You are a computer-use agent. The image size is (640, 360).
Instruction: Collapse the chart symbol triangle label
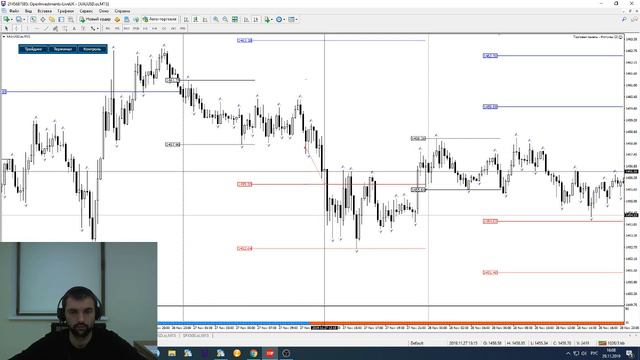[4, 37]
